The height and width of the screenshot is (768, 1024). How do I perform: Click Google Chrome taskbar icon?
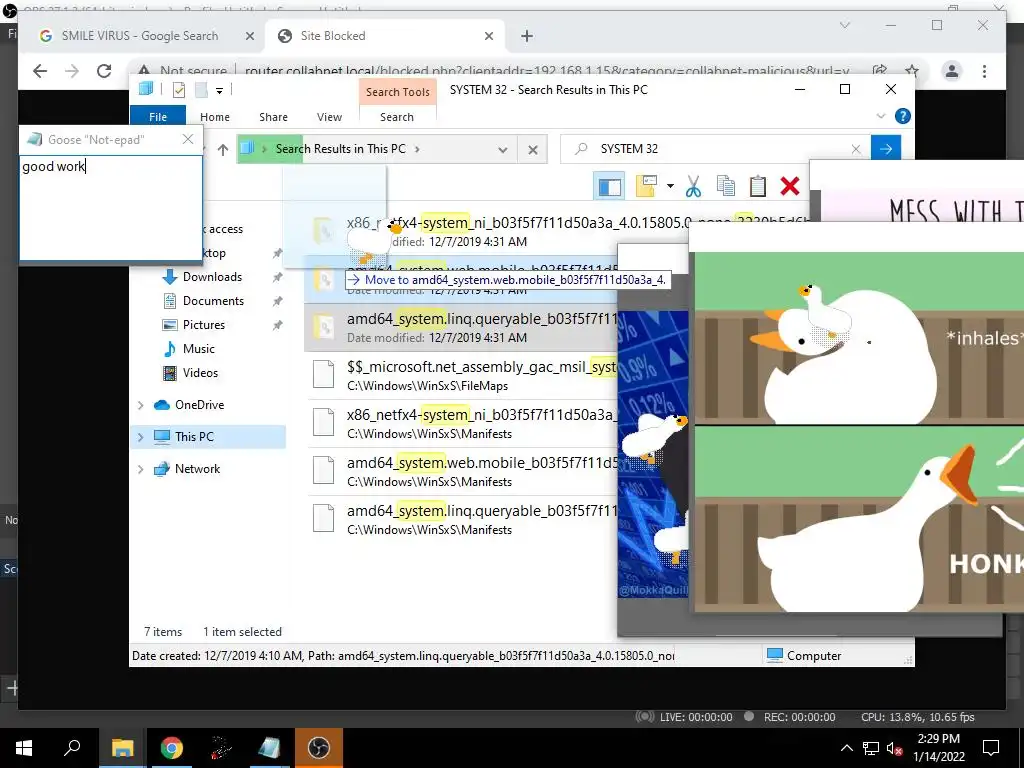coord(172,748)
